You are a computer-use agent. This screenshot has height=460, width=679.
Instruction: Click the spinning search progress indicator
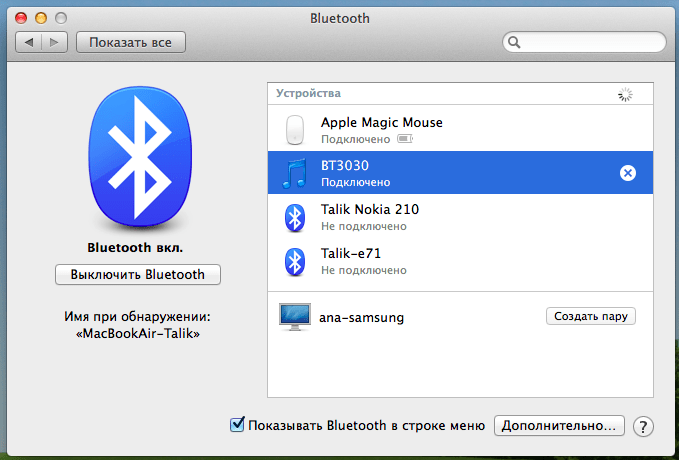coord(625,94)
